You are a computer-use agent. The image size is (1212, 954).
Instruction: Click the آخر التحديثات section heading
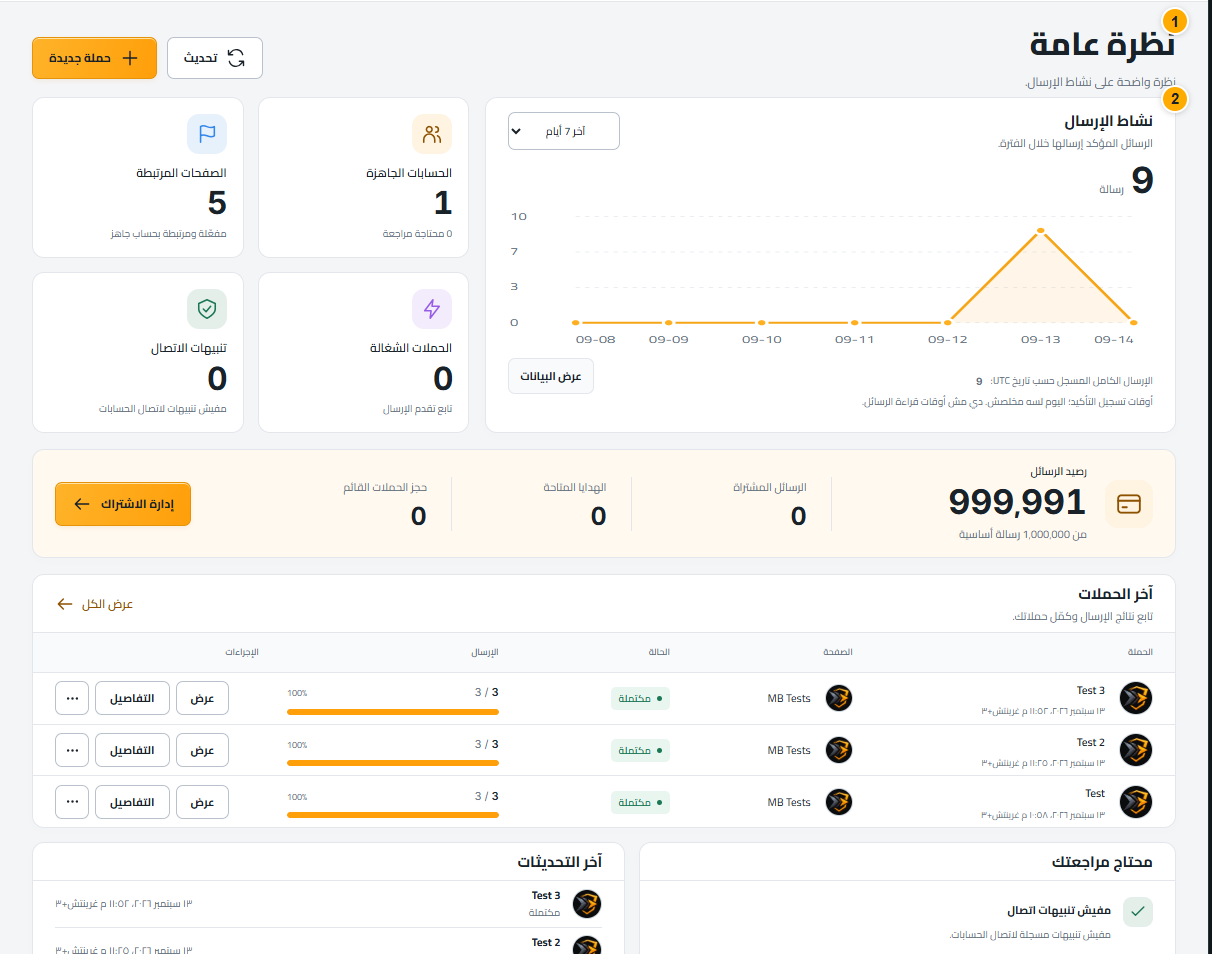(x=560, y=862)
